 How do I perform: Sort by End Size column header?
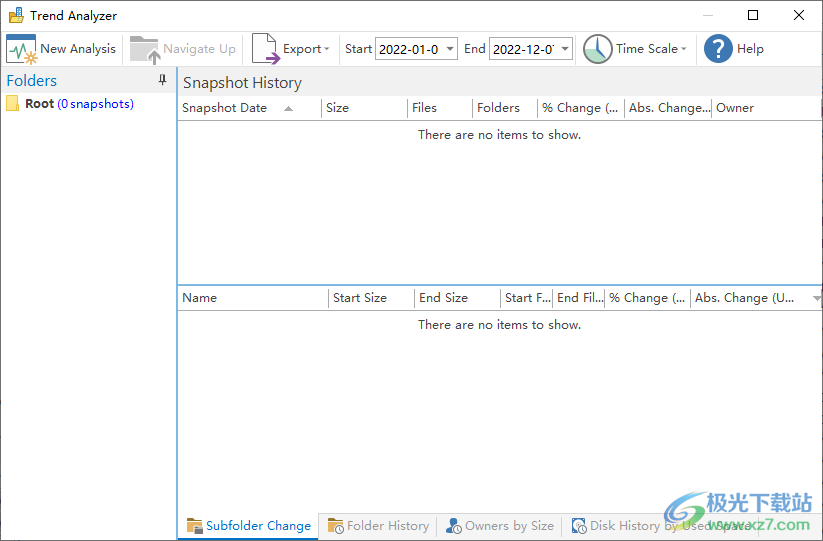[x=458, y=298]
